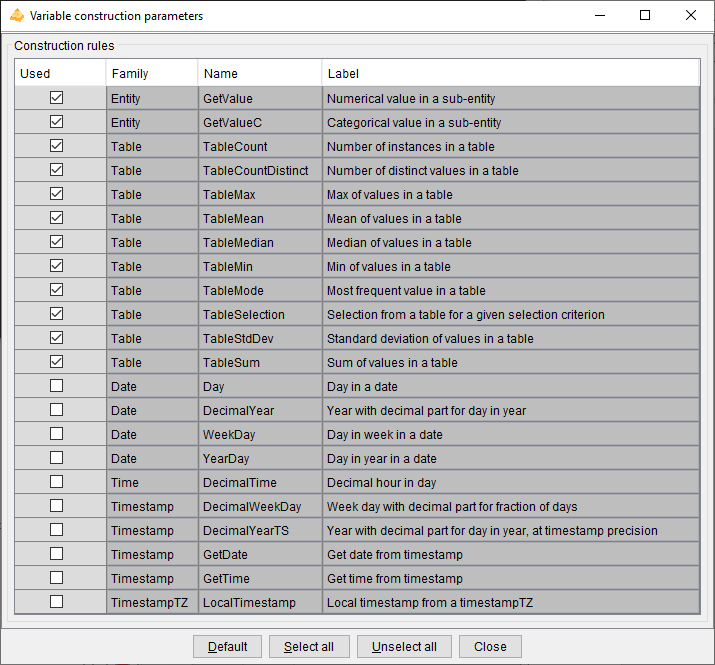This screenshot has height=665, width=715.
Task: Enable the LocalTimestamp rule checkbox
Action: (x=56, y=602)
